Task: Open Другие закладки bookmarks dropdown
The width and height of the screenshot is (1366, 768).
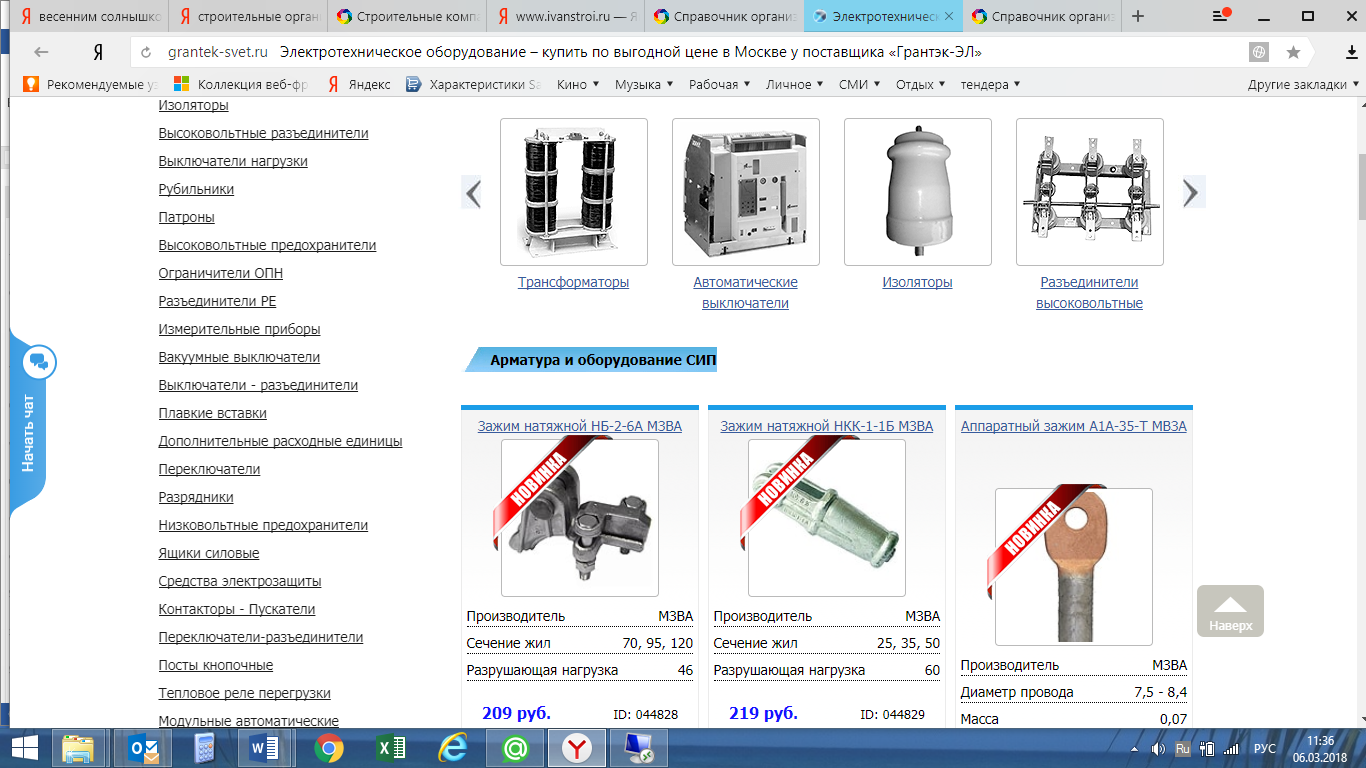Action: click(x=1303, y=84)
